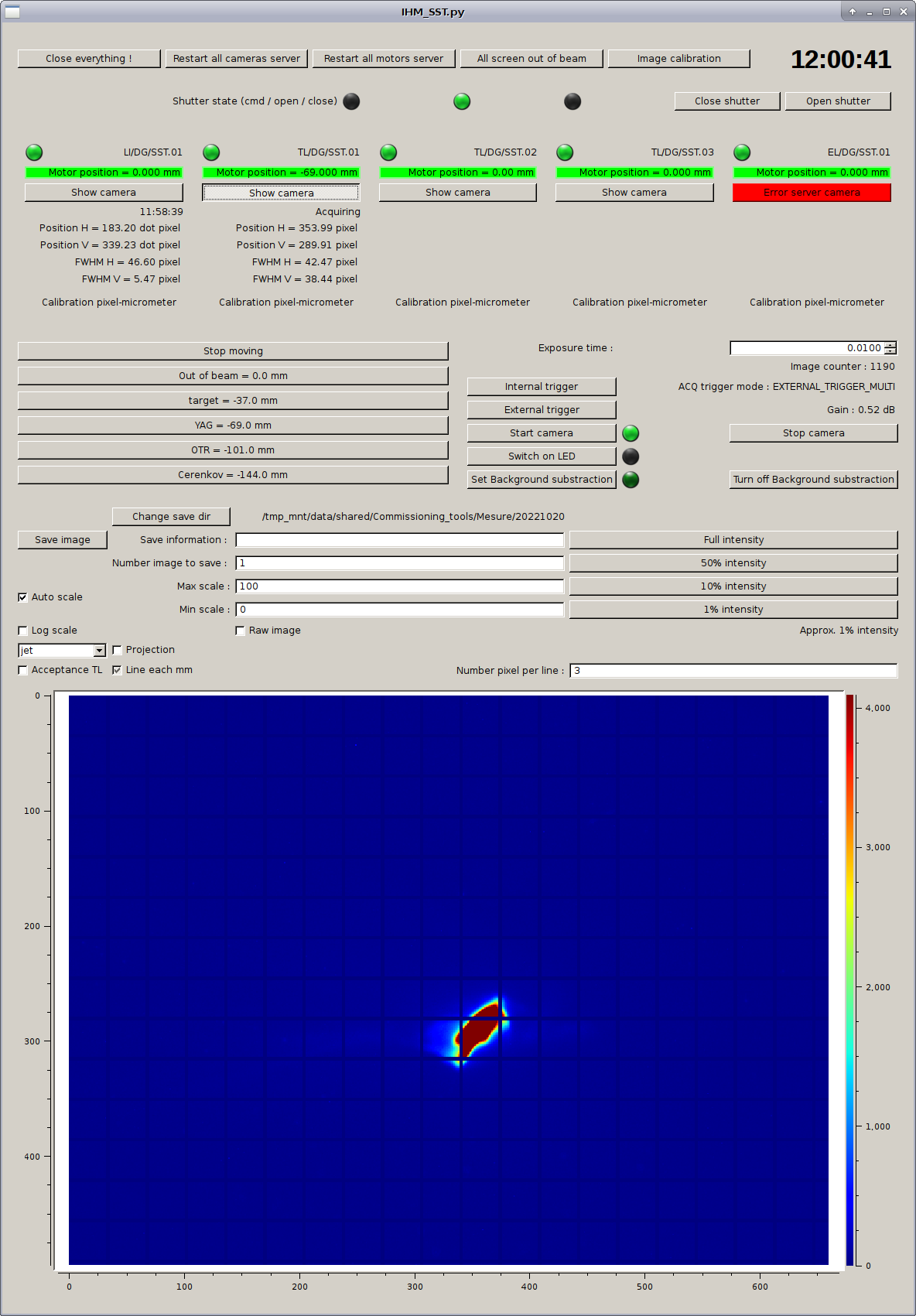The height and width of the screenshot is (1316, 916).
Task: Click the LI/DG/SST.01 green status LED
Action: (x=34, y=152)
